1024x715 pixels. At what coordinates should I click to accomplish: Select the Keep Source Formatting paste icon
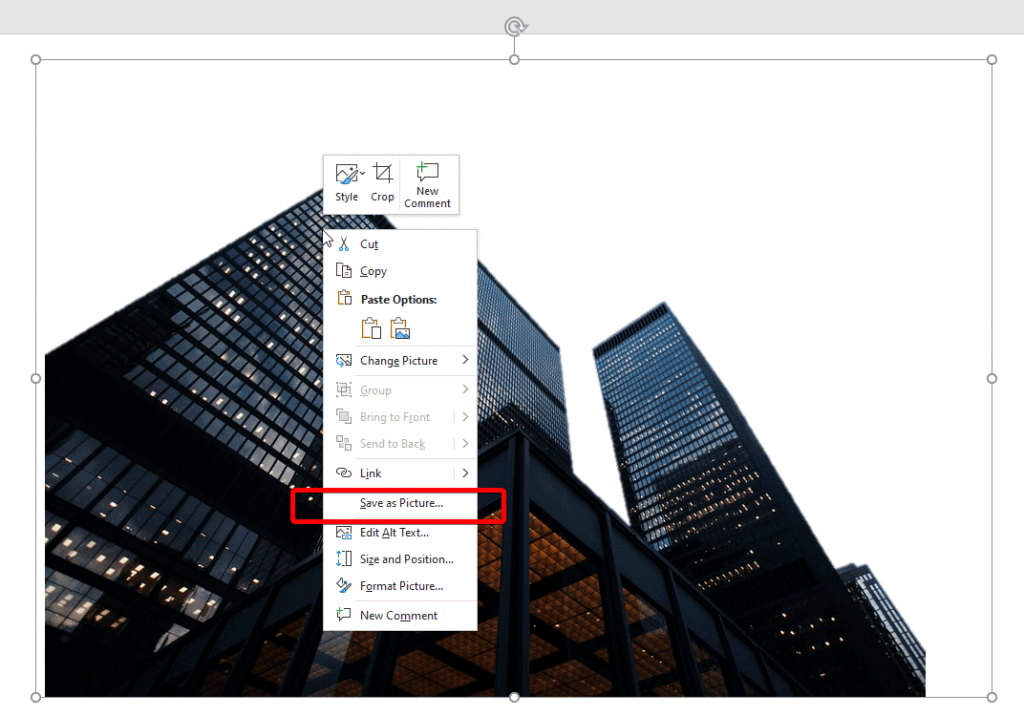pos(370,327)
